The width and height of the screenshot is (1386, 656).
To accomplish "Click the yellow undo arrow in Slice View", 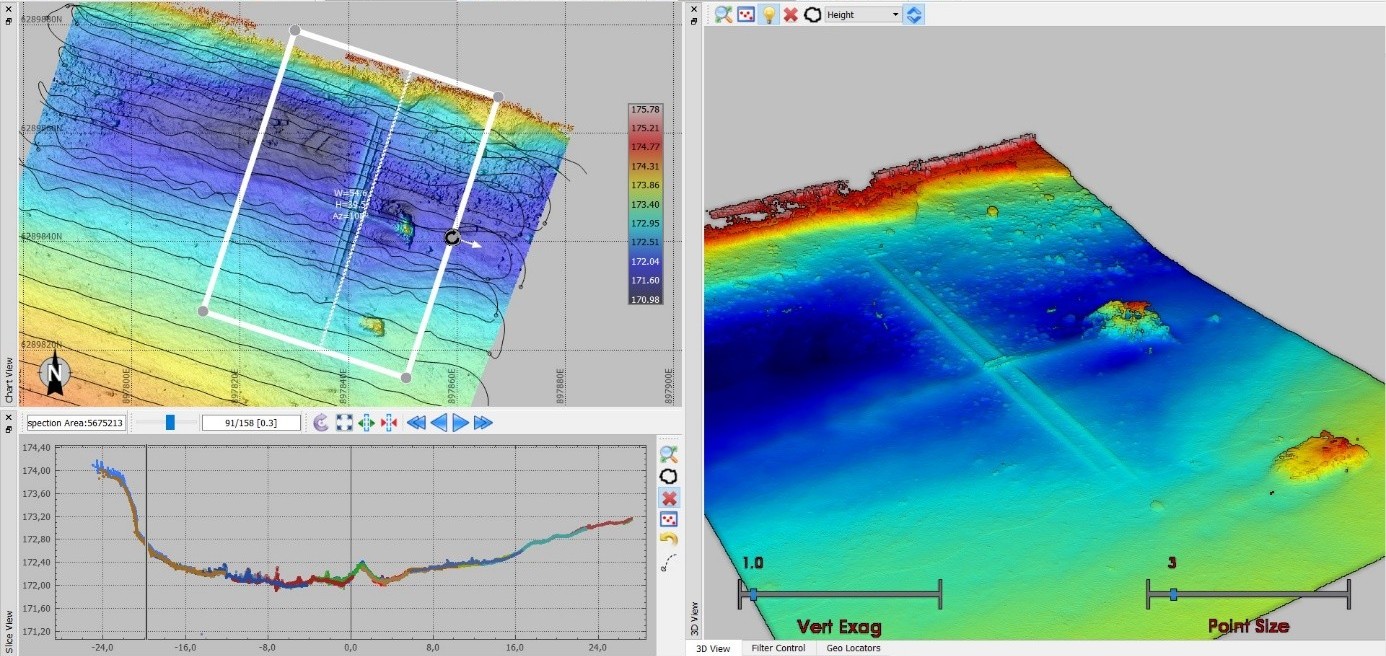I will click(x=669, y=539).
